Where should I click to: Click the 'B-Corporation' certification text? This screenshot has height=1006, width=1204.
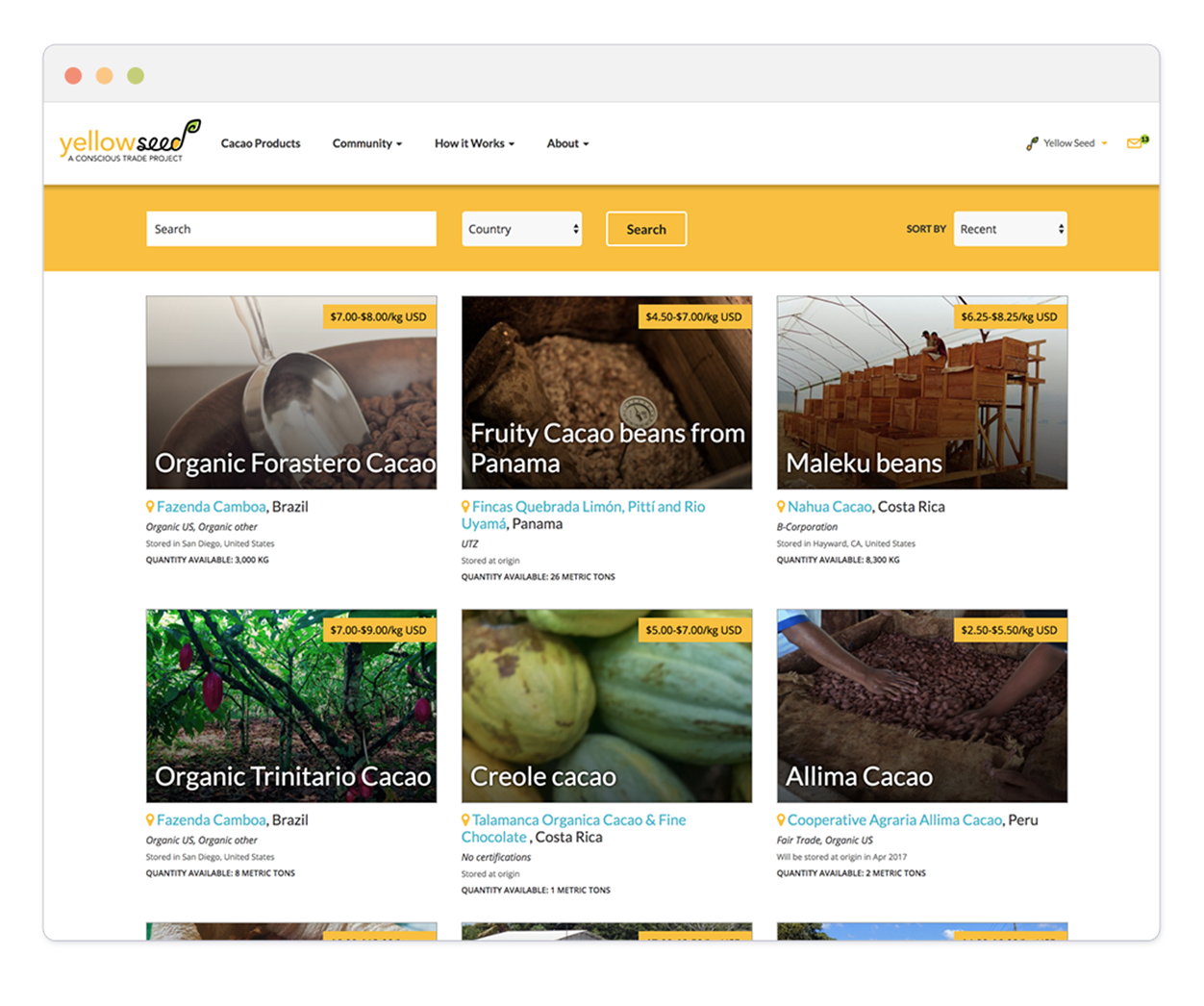tap(807, 527)
